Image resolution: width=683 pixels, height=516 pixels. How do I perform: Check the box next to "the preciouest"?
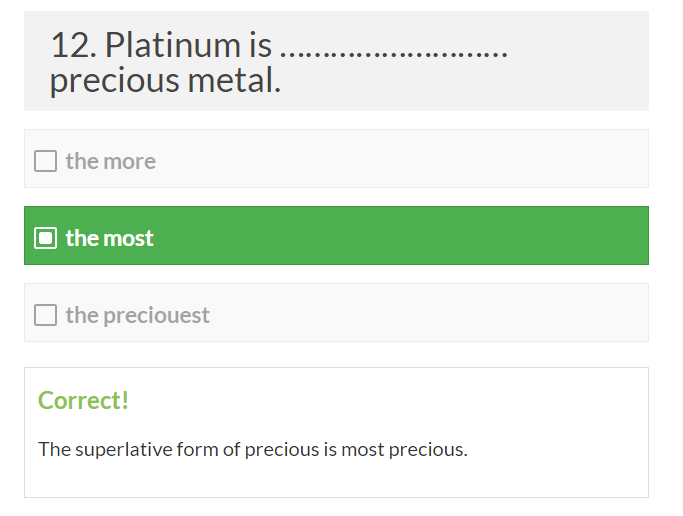coord(45,315)
